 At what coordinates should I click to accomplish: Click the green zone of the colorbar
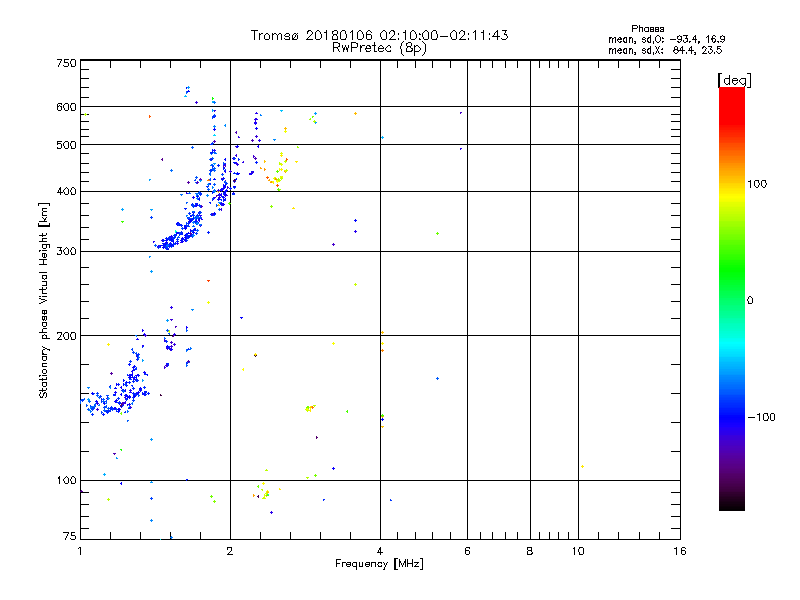(x=732, y=270)
